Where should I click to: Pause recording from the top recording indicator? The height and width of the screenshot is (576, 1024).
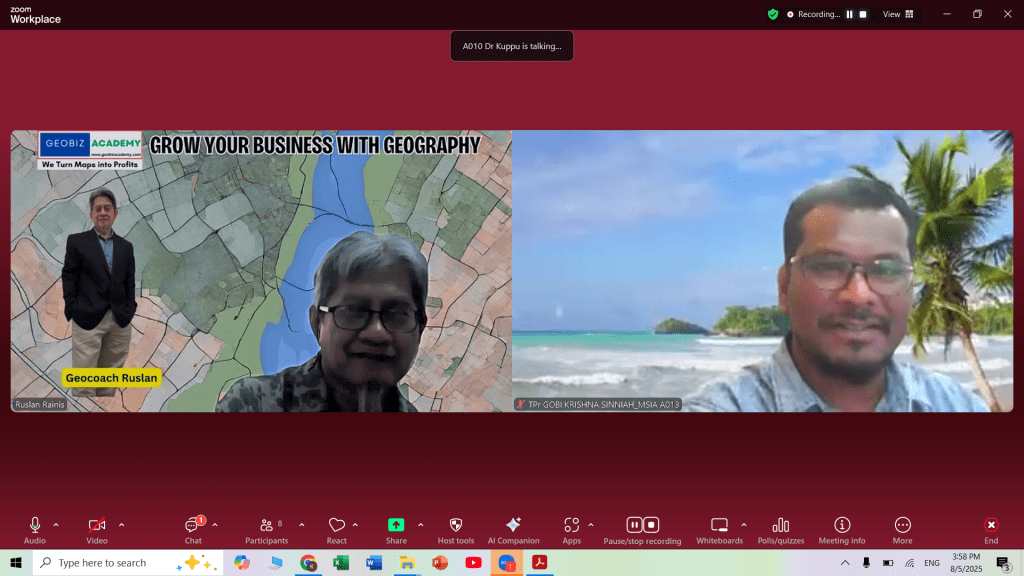850,14
